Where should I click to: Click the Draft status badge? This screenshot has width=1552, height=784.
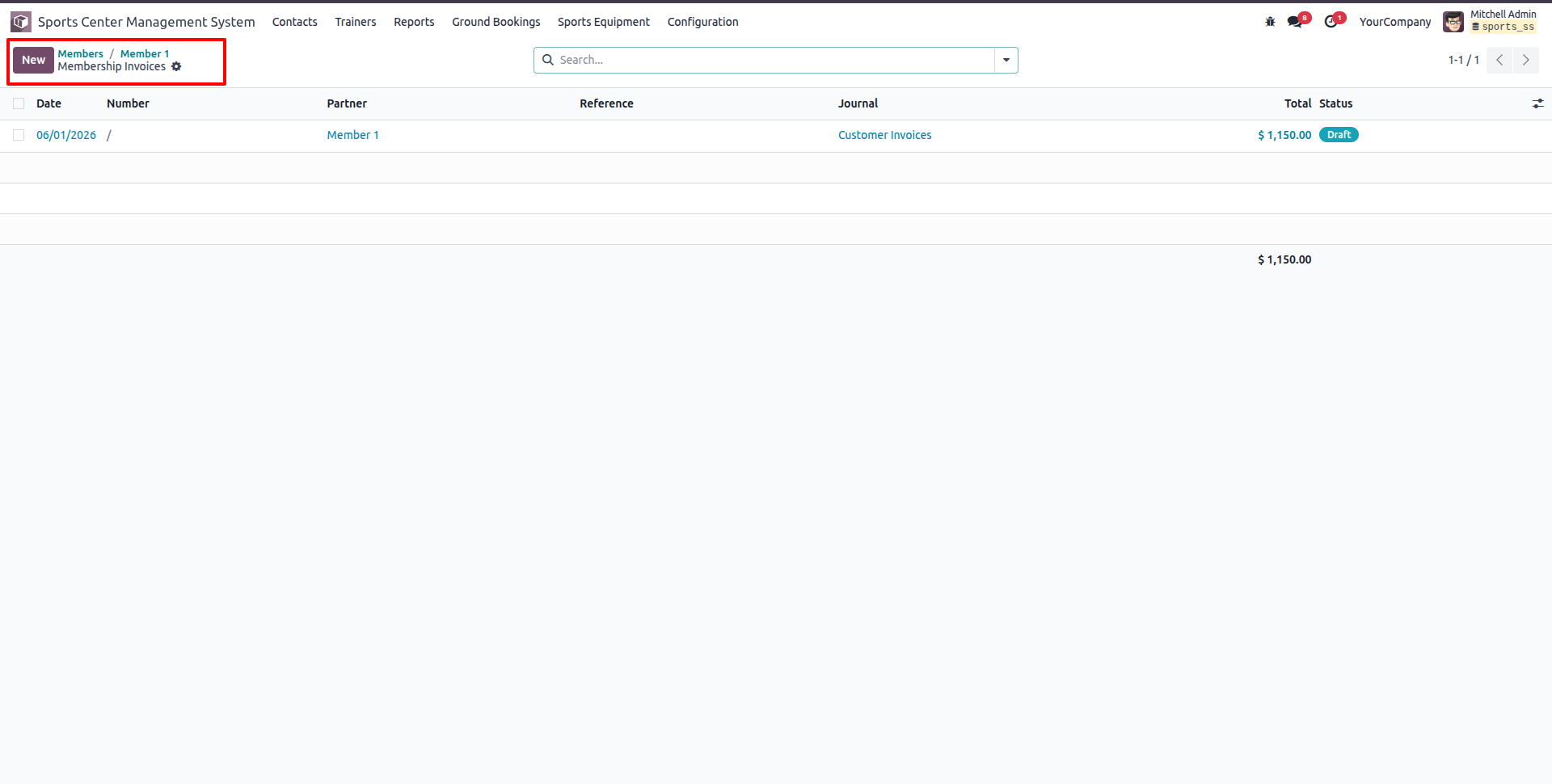1339,135
